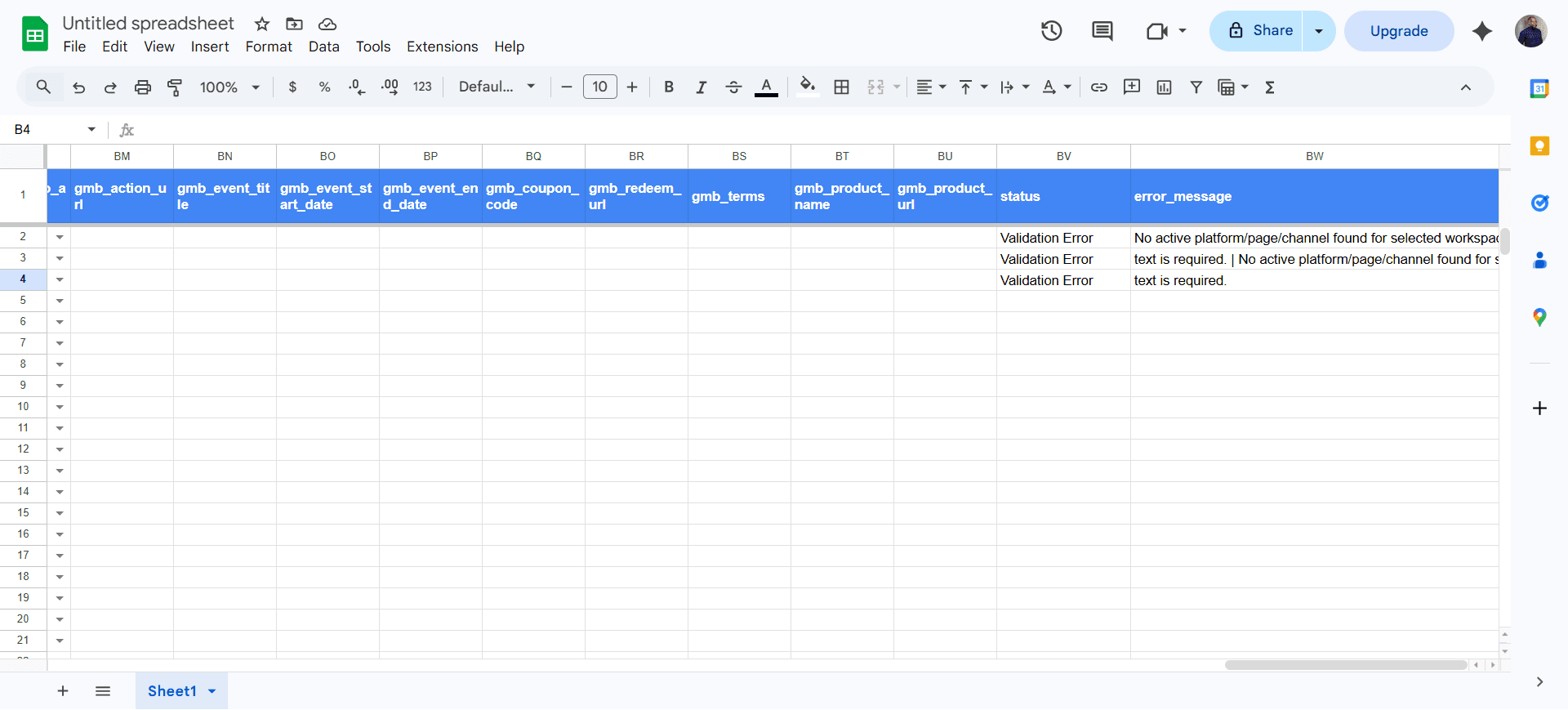Image resolution: width=1568 pixels, height=710 pixels.
Task: Open the borders menu
Action: click(842, 87)
